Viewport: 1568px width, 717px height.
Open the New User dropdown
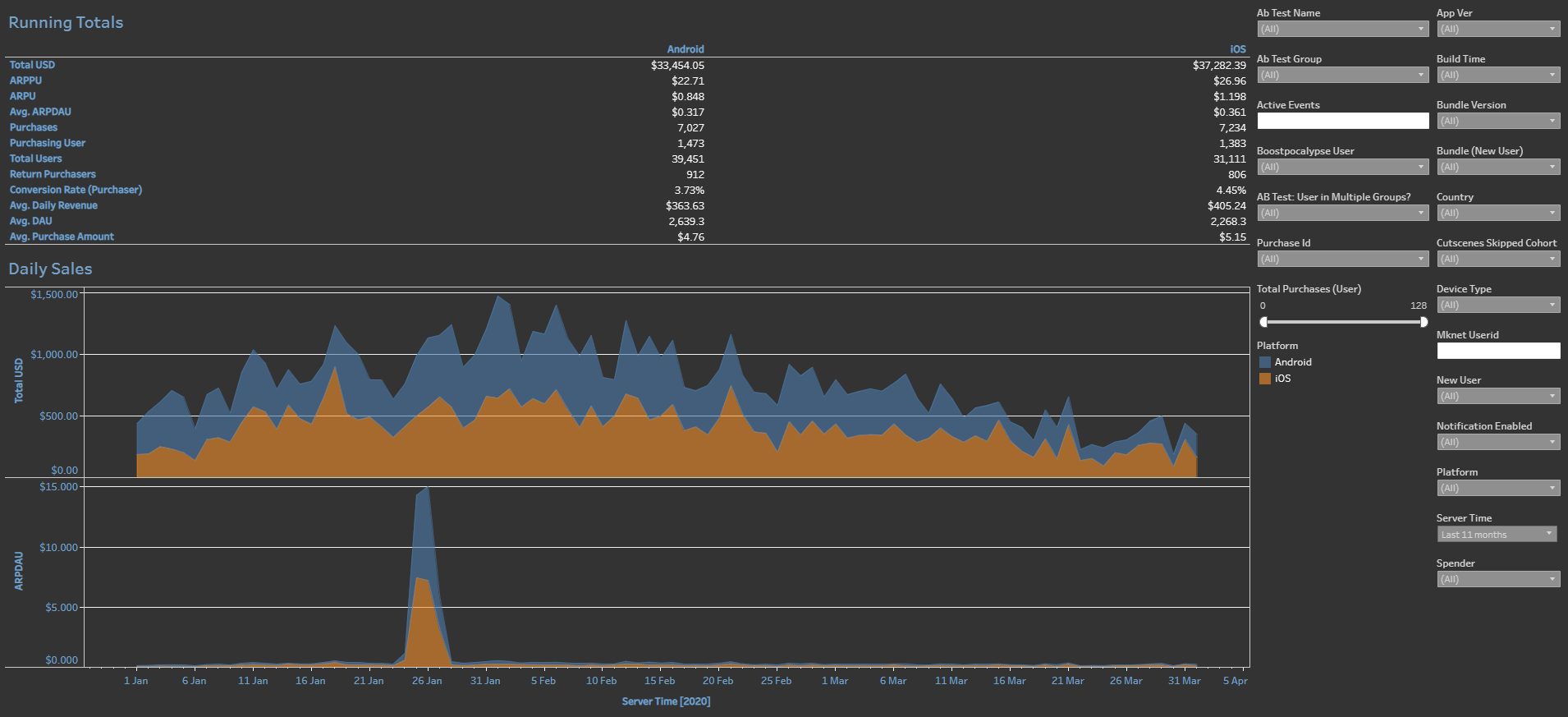click(1498, 396)
